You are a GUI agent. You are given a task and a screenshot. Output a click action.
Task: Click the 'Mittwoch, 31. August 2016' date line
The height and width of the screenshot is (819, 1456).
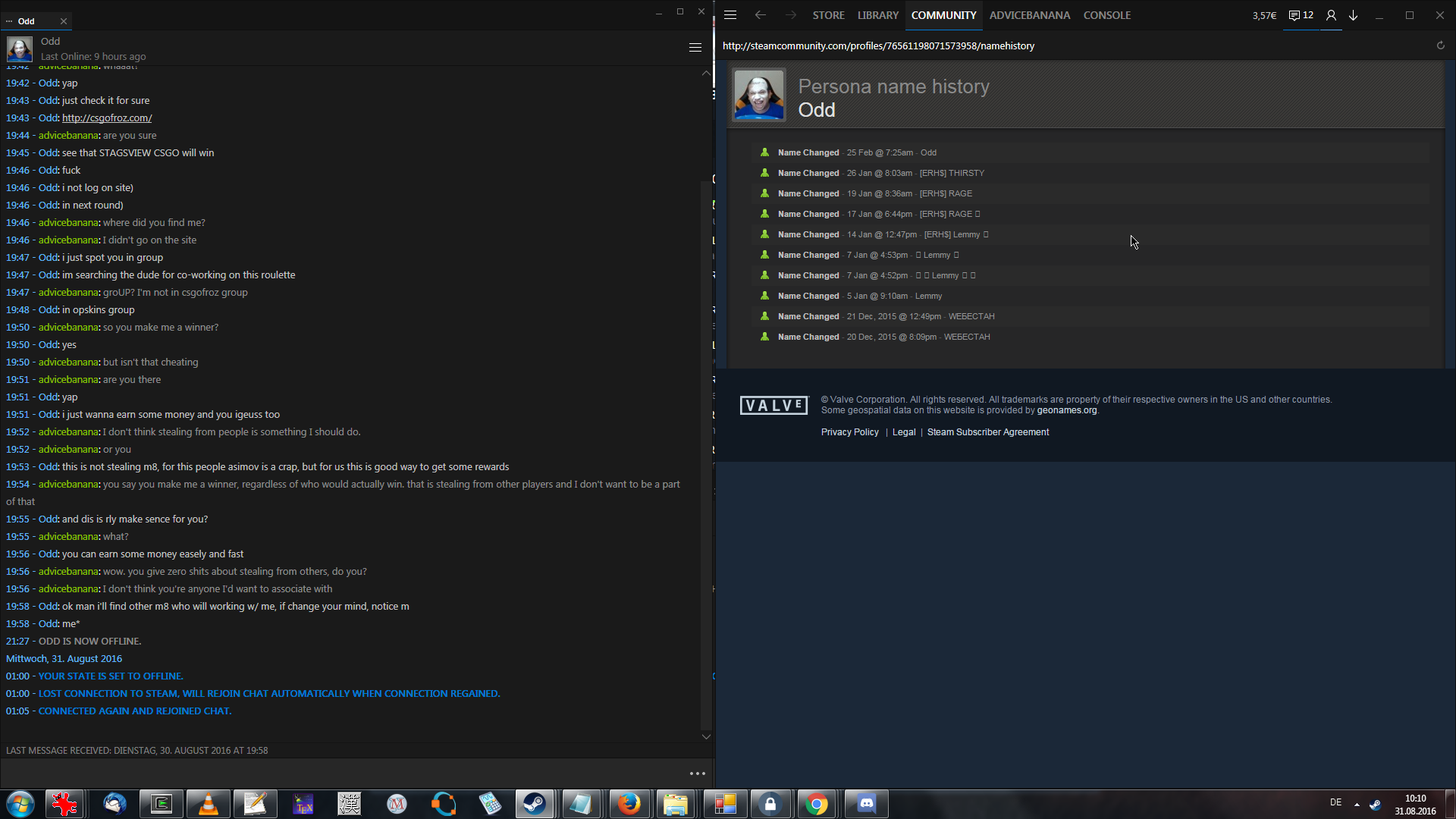tap(64, 659)
